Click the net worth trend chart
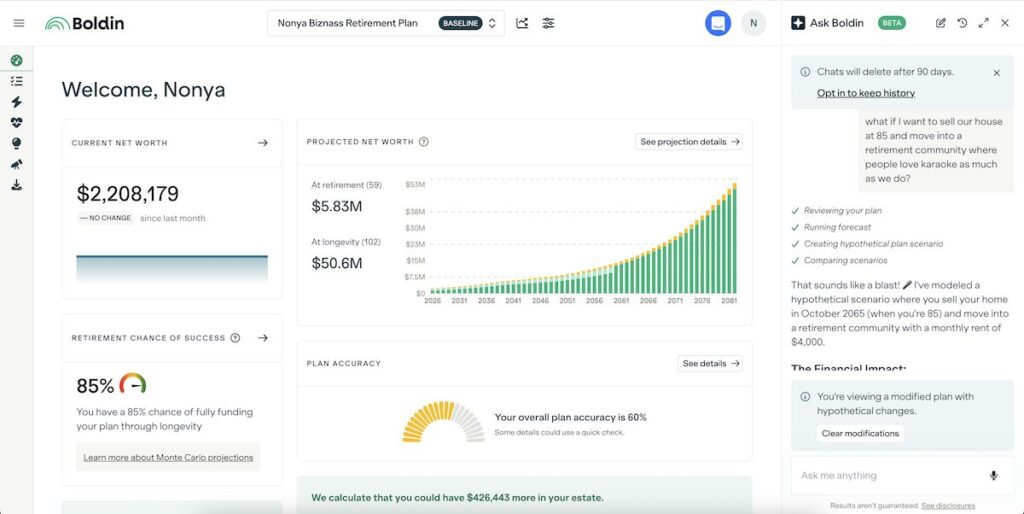Screen dimensions: 1024x514 click(x=172, y=268)
